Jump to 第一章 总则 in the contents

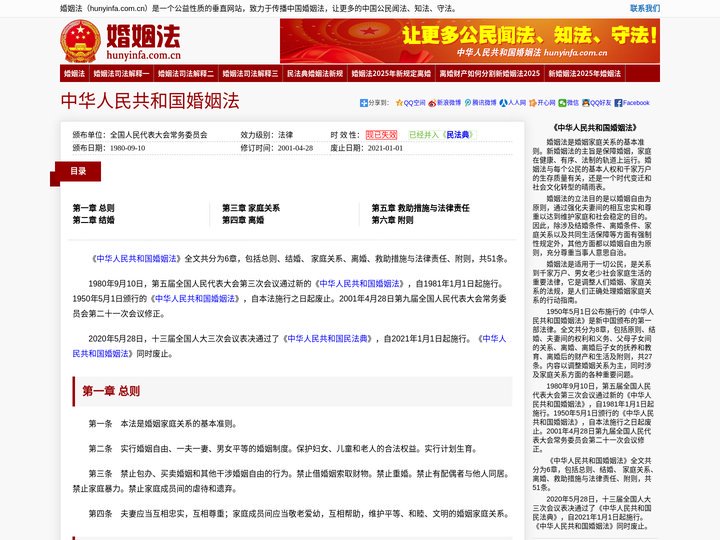(x=93, y=208)
